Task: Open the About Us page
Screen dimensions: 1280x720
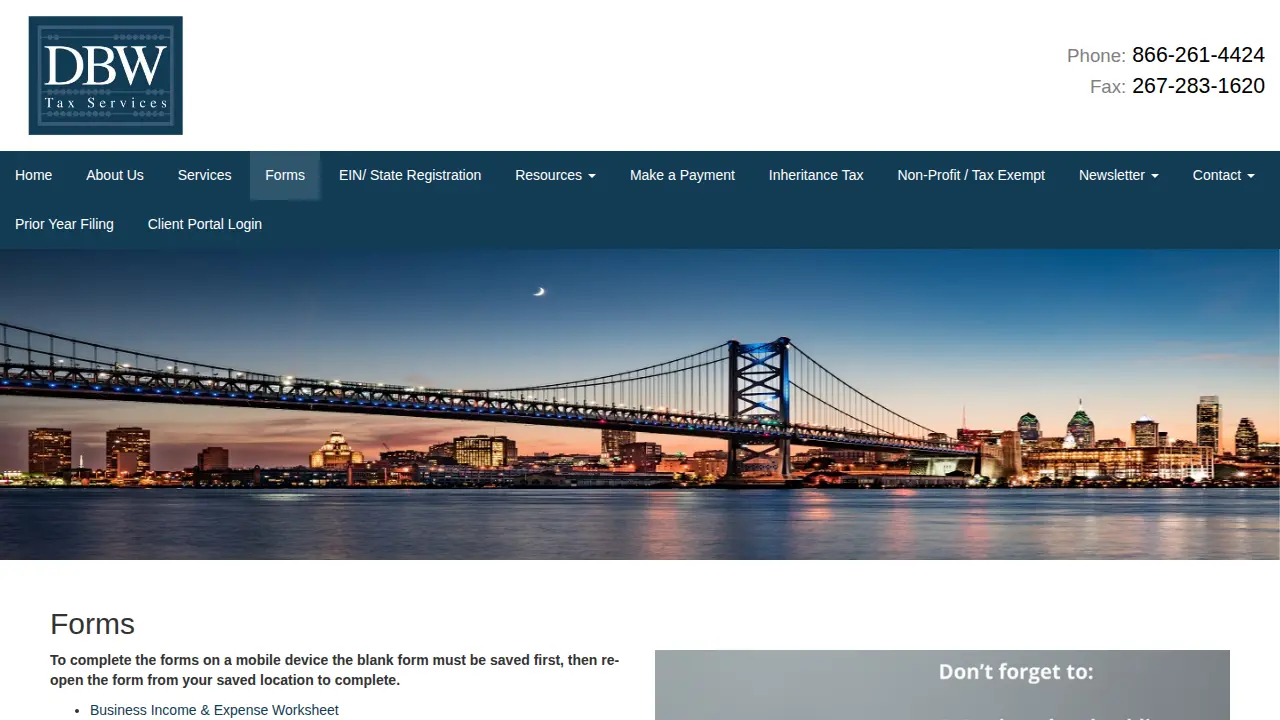Action: [x=115, y=175]
